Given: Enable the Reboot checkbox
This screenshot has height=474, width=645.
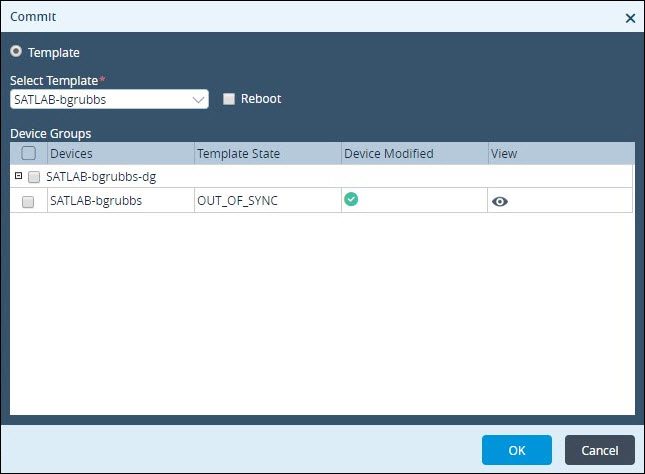Looking at the screenshot, I should pos(229,99).
